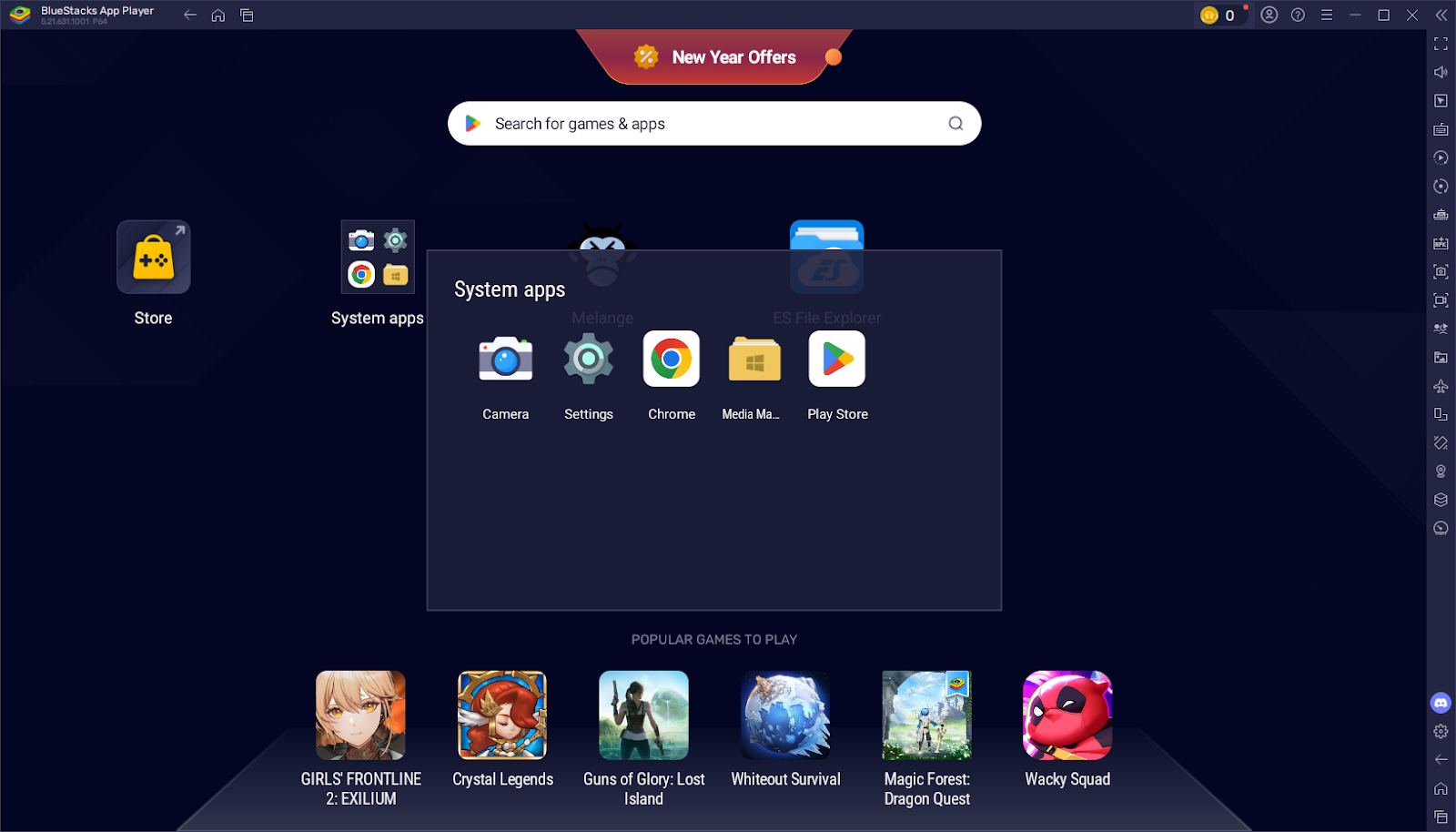Launch Chrome browser
This screenshot has width=1456, height=832.
(x=672, y=359)
